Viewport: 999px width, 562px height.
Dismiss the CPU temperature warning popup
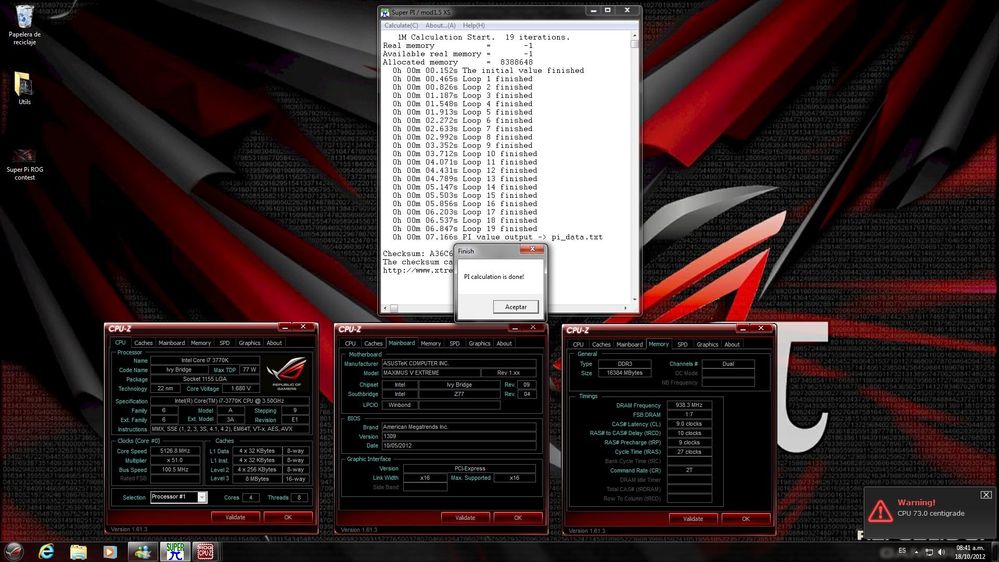986,495
